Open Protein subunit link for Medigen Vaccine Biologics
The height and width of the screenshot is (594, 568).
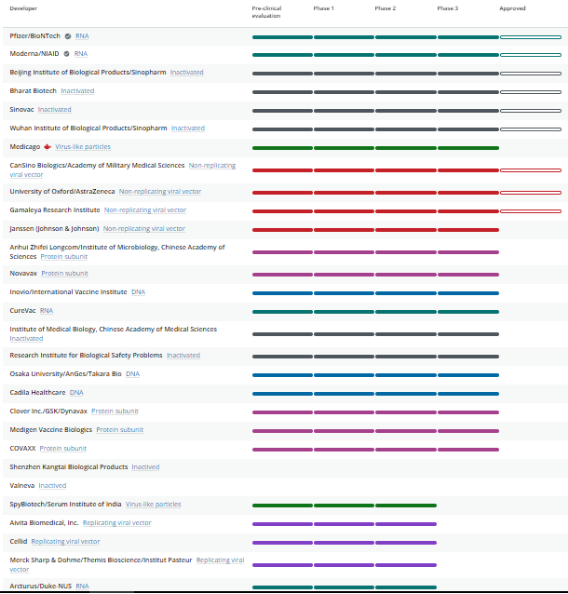coord(120,430)
